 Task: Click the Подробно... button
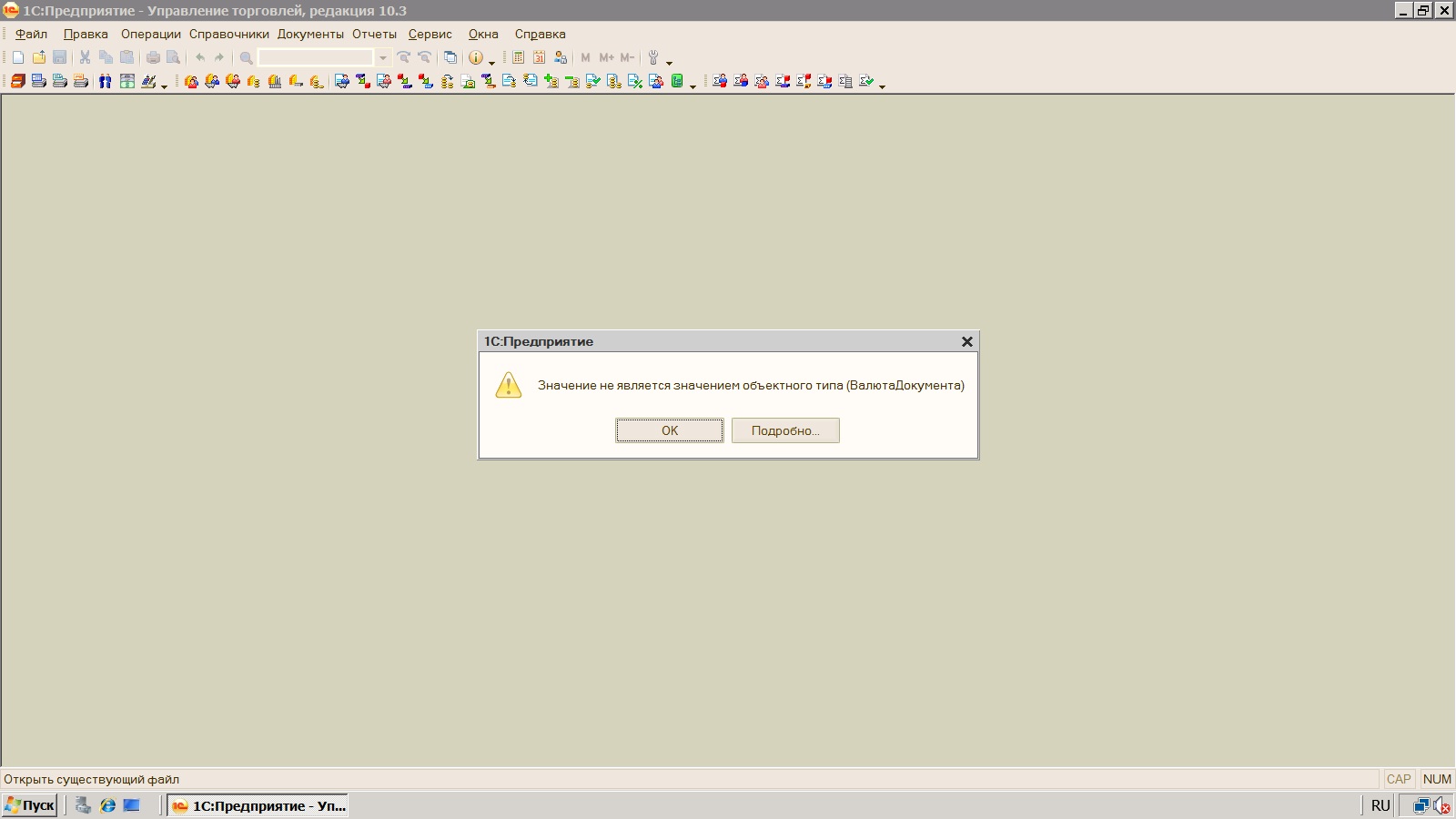[785, 430]
